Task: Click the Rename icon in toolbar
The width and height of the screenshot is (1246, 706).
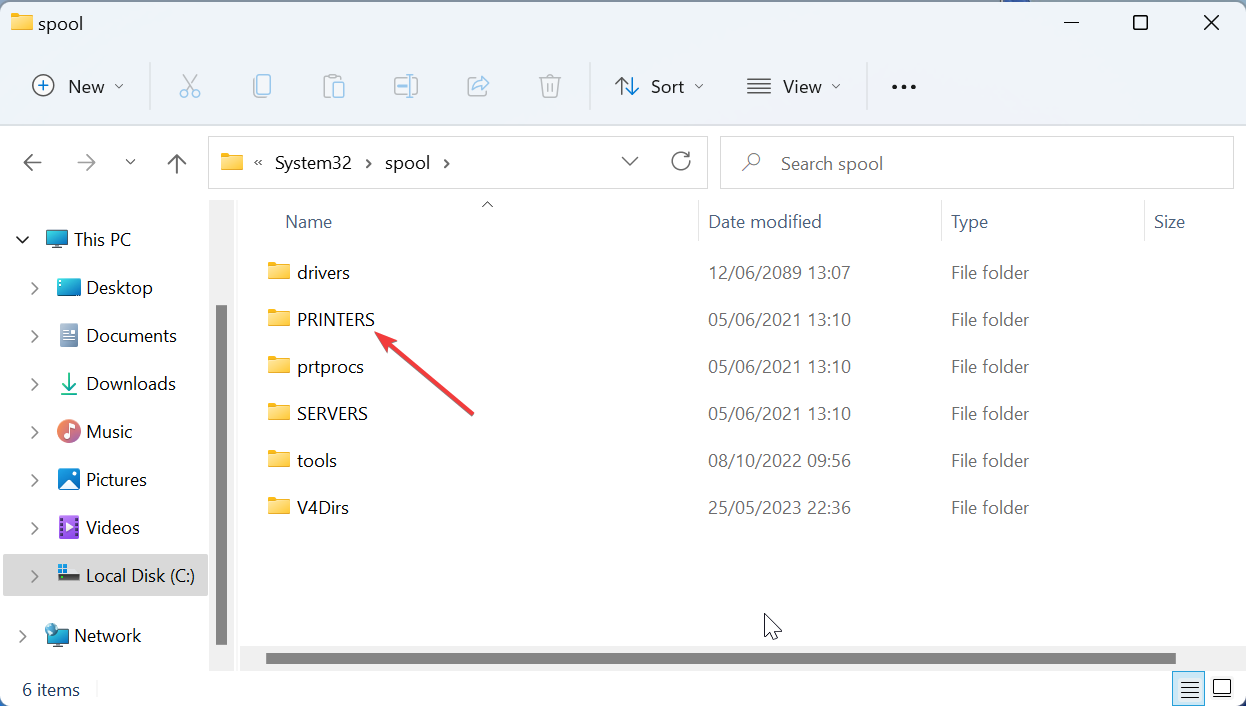Action: pos(406,87)
